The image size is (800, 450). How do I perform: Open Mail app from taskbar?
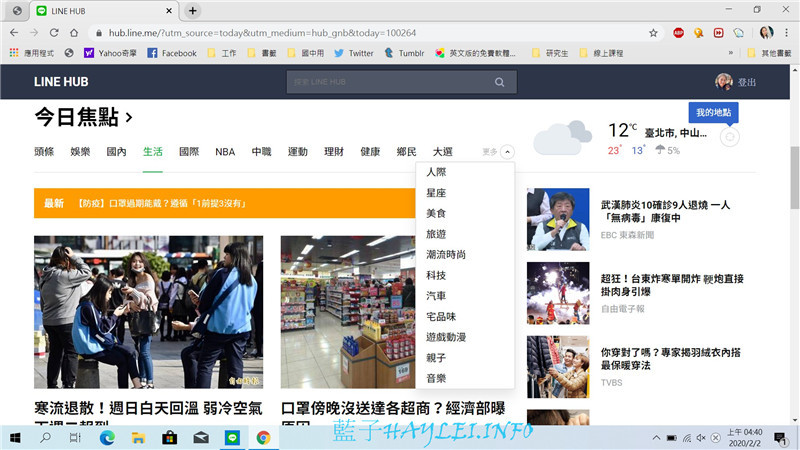pyautogui.click(x=201, y=438)
